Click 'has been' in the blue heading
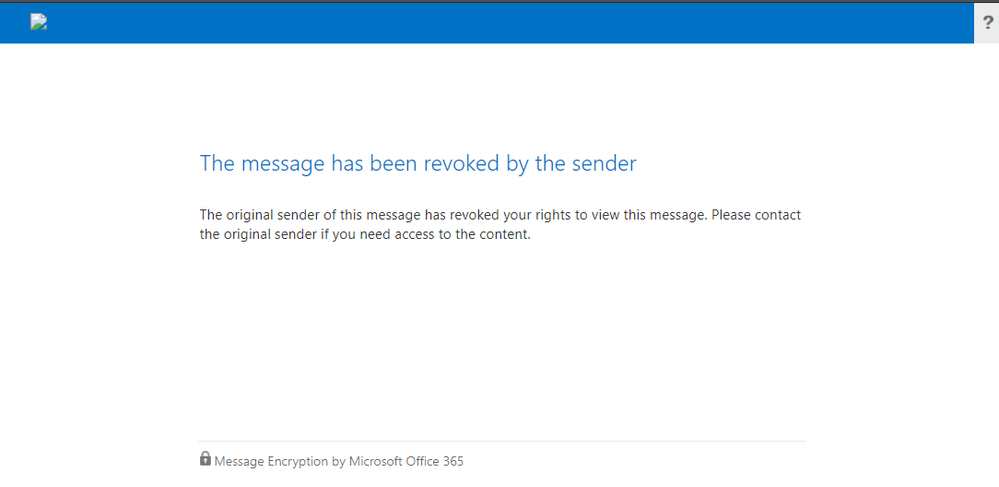 (x=374, y=163)
